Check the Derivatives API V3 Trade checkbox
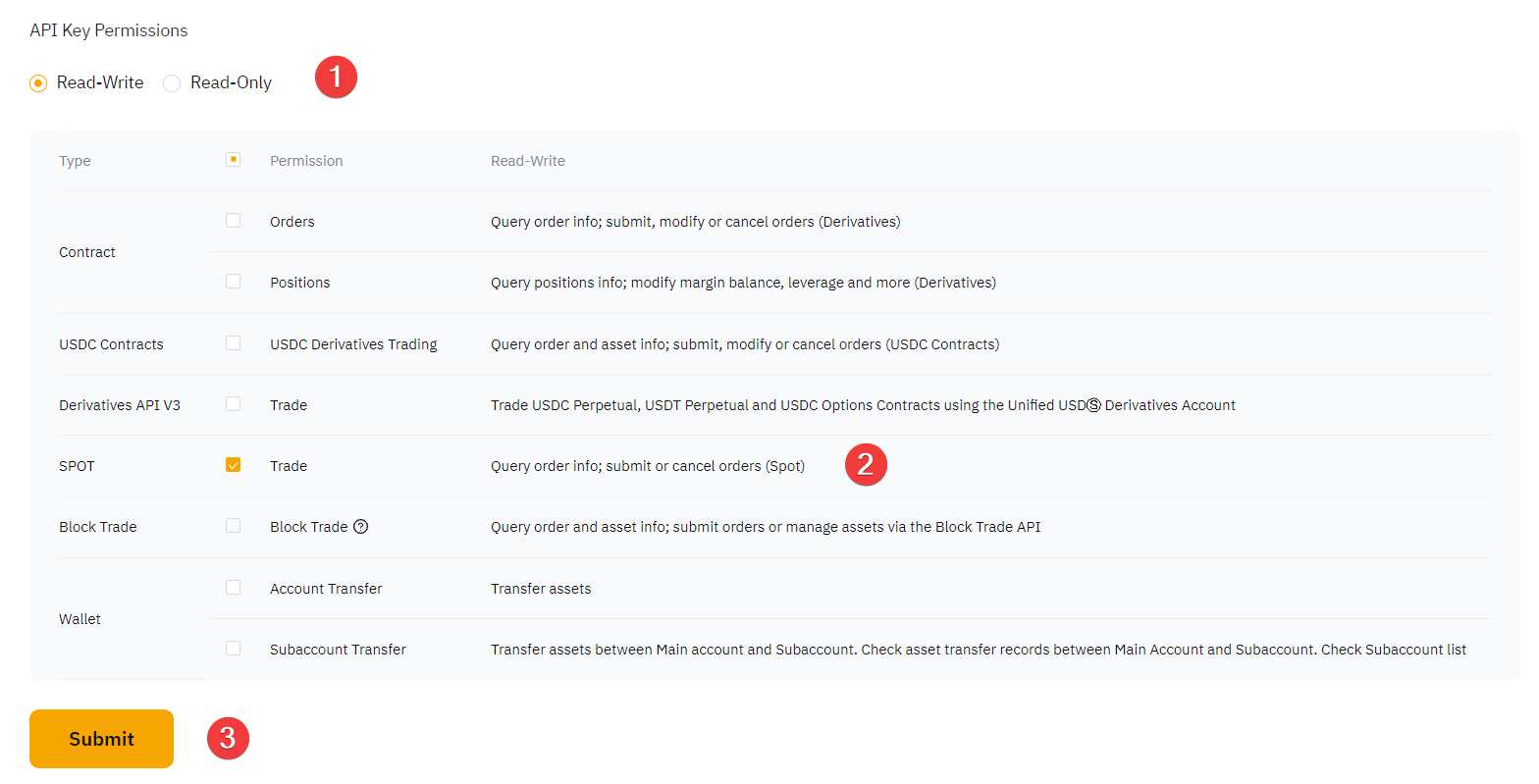1539x784 pixels. coord(233,404)
